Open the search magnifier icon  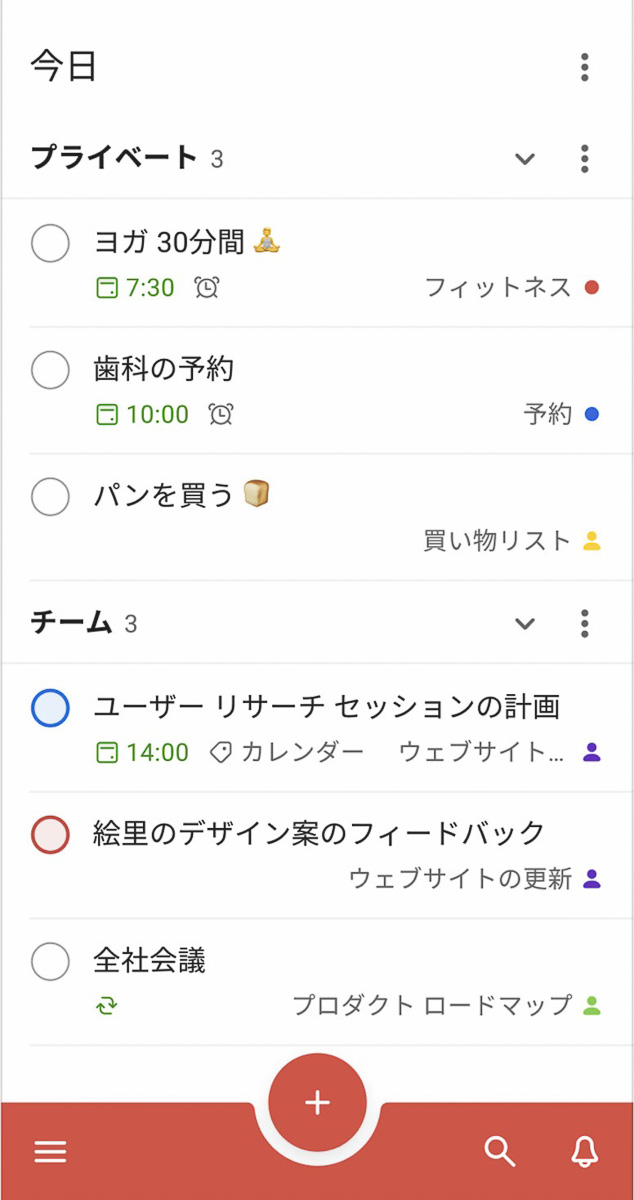499,1152
